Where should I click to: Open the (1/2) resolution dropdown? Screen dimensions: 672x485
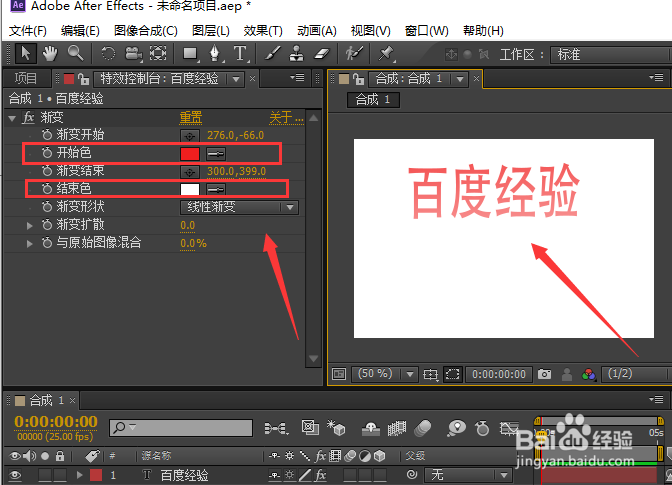click(x=636, y=374)
